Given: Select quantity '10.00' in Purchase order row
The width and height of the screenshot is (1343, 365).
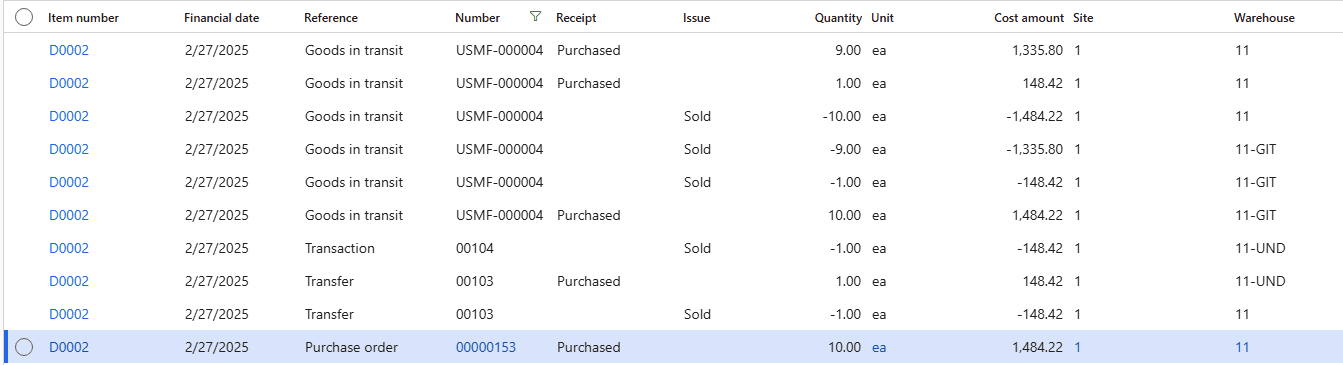Looking at the screenshot, I should pyautogui.click(x=844, y=347).
